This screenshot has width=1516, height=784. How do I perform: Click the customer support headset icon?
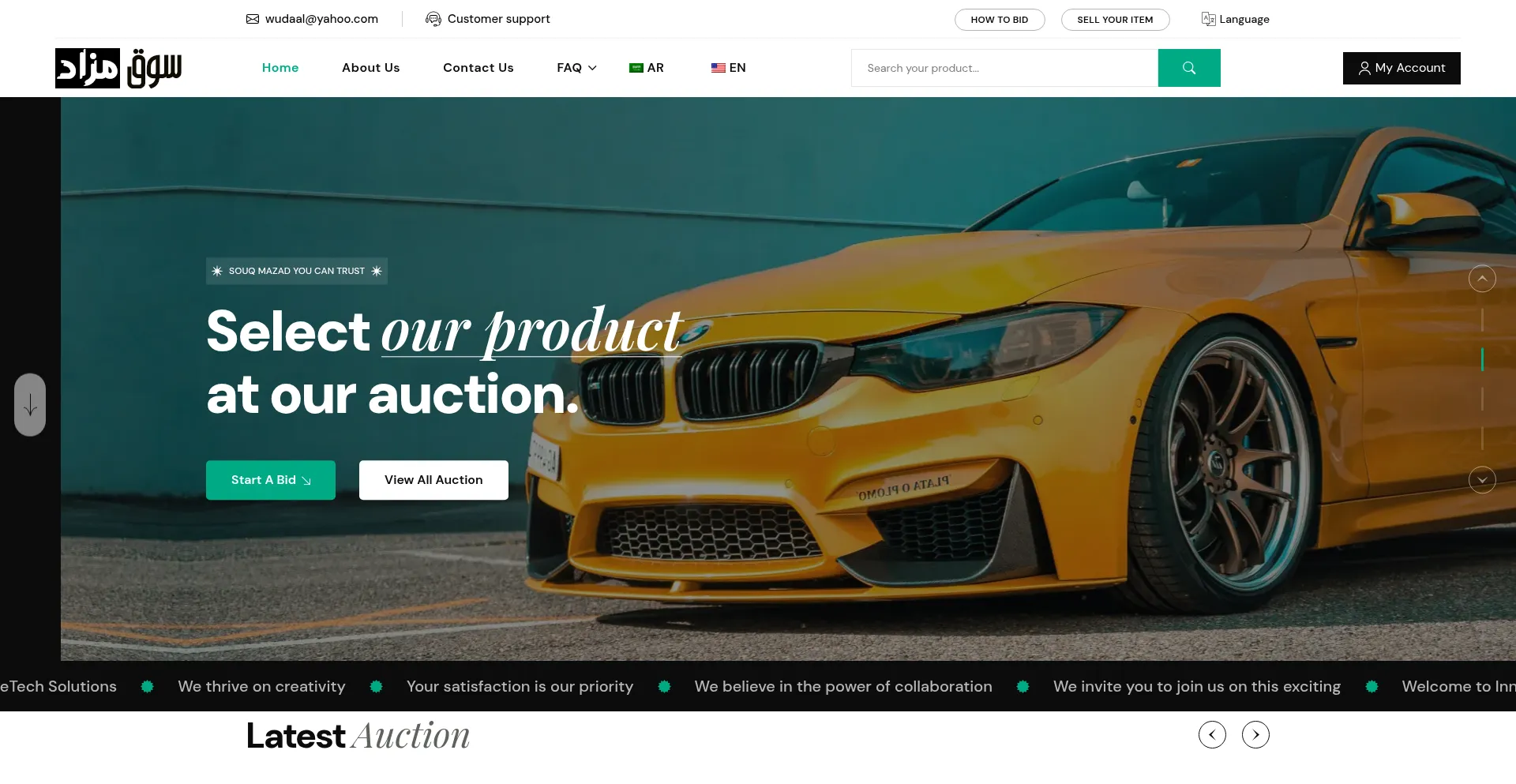point(433,19)
